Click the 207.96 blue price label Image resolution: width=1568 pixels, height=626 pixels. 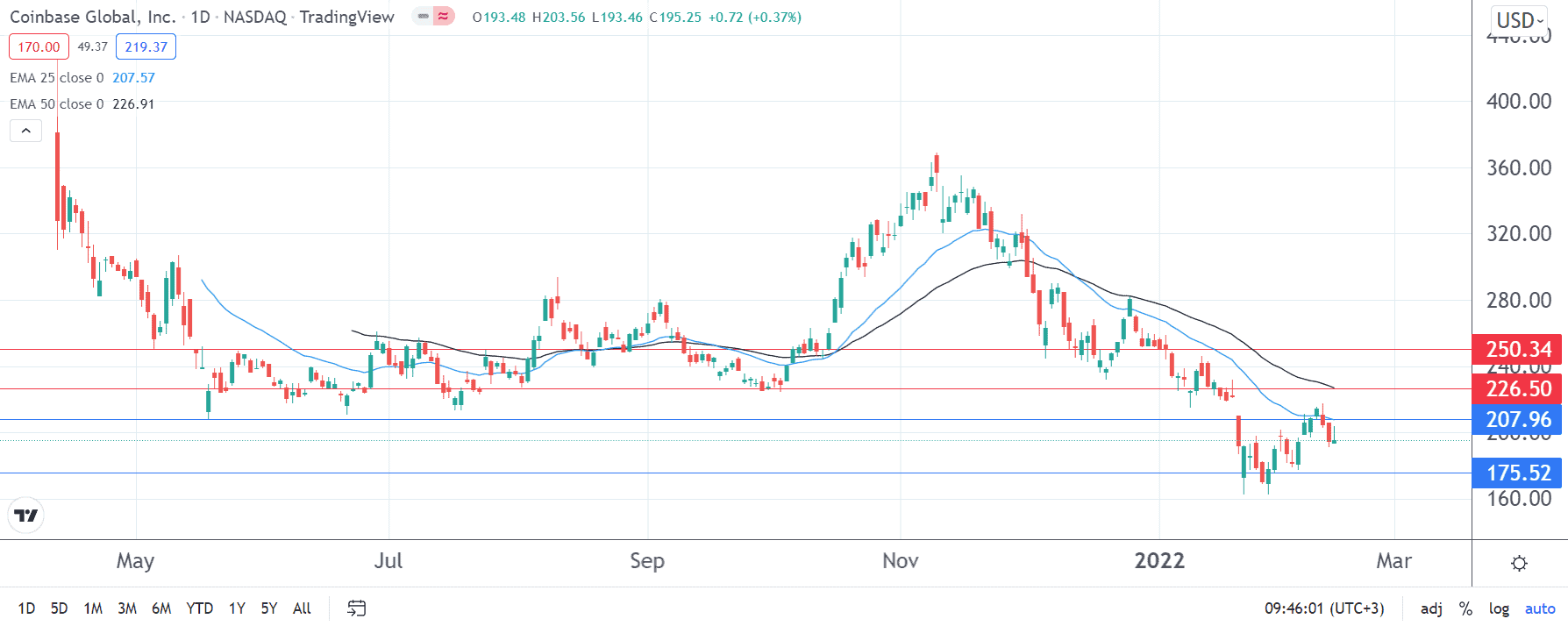tap(1519, 419)
